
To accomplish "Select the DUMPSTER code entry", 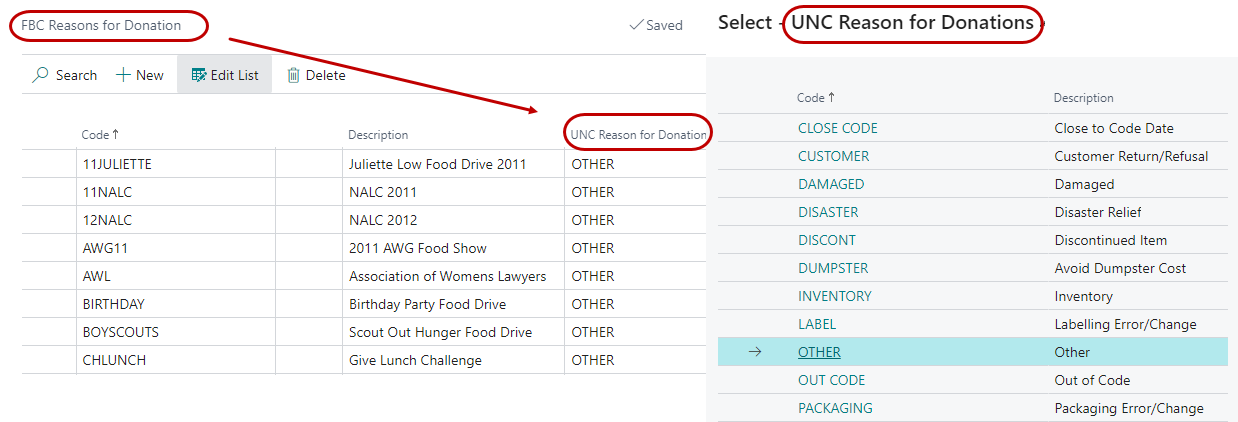I will pyautogui.click(x=832, y=268).
